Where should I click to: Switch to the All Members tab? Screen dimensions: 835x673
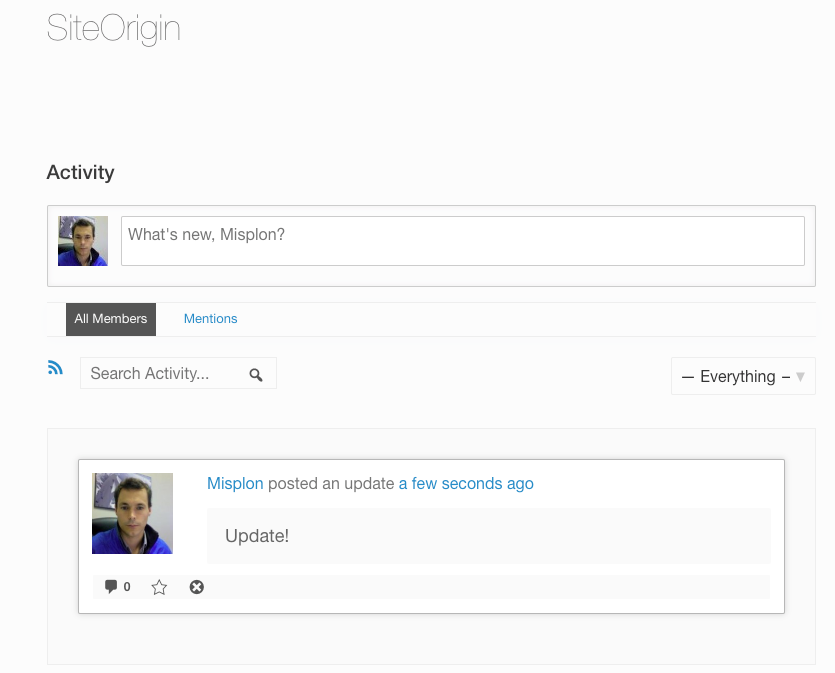coord(111,319)
